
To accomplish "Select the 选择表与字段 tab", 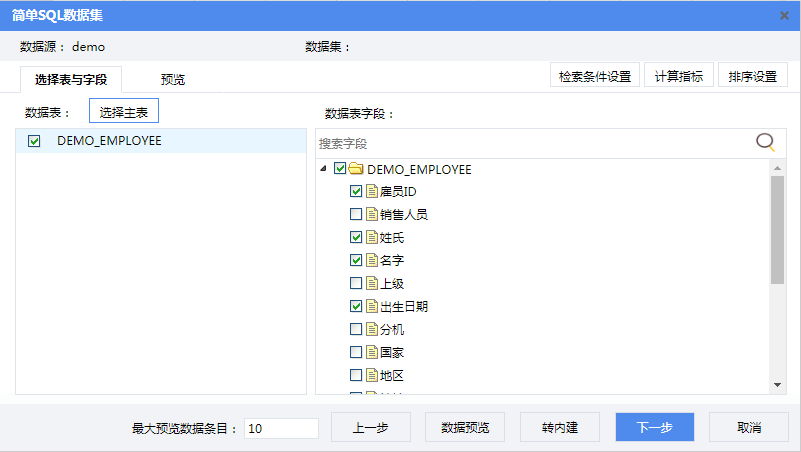I will pyautogui.click(x=70, y=79).
